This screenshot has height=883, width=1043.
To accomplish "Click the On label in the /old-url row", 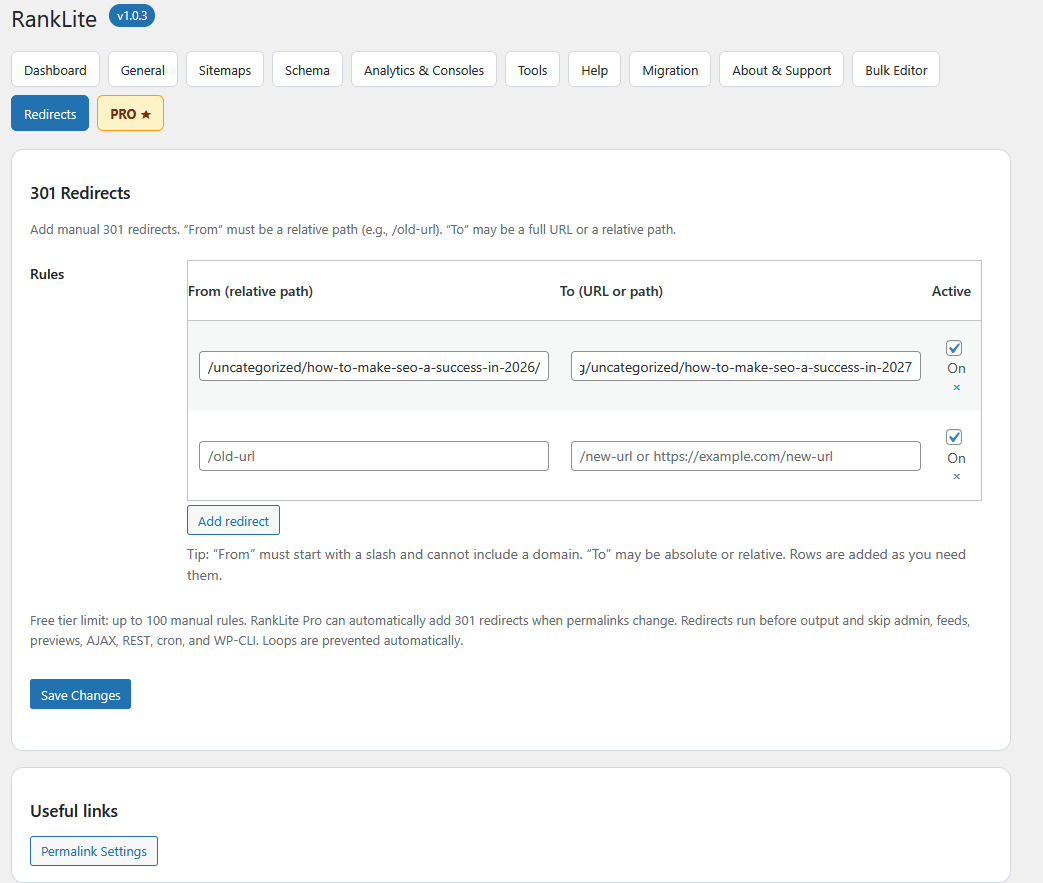I will coord(957,458).
